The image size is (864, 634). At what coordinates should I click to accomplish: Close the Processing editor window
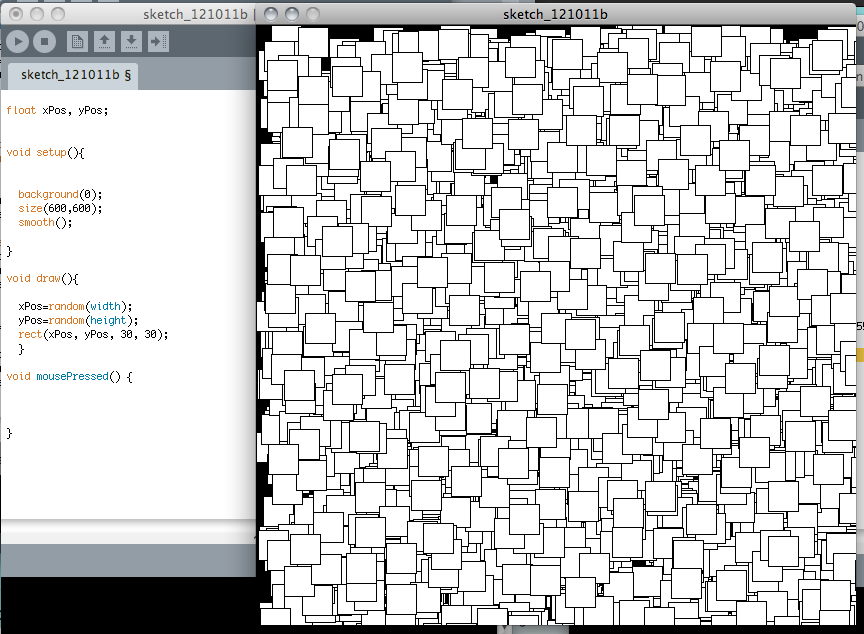(14, 15)
